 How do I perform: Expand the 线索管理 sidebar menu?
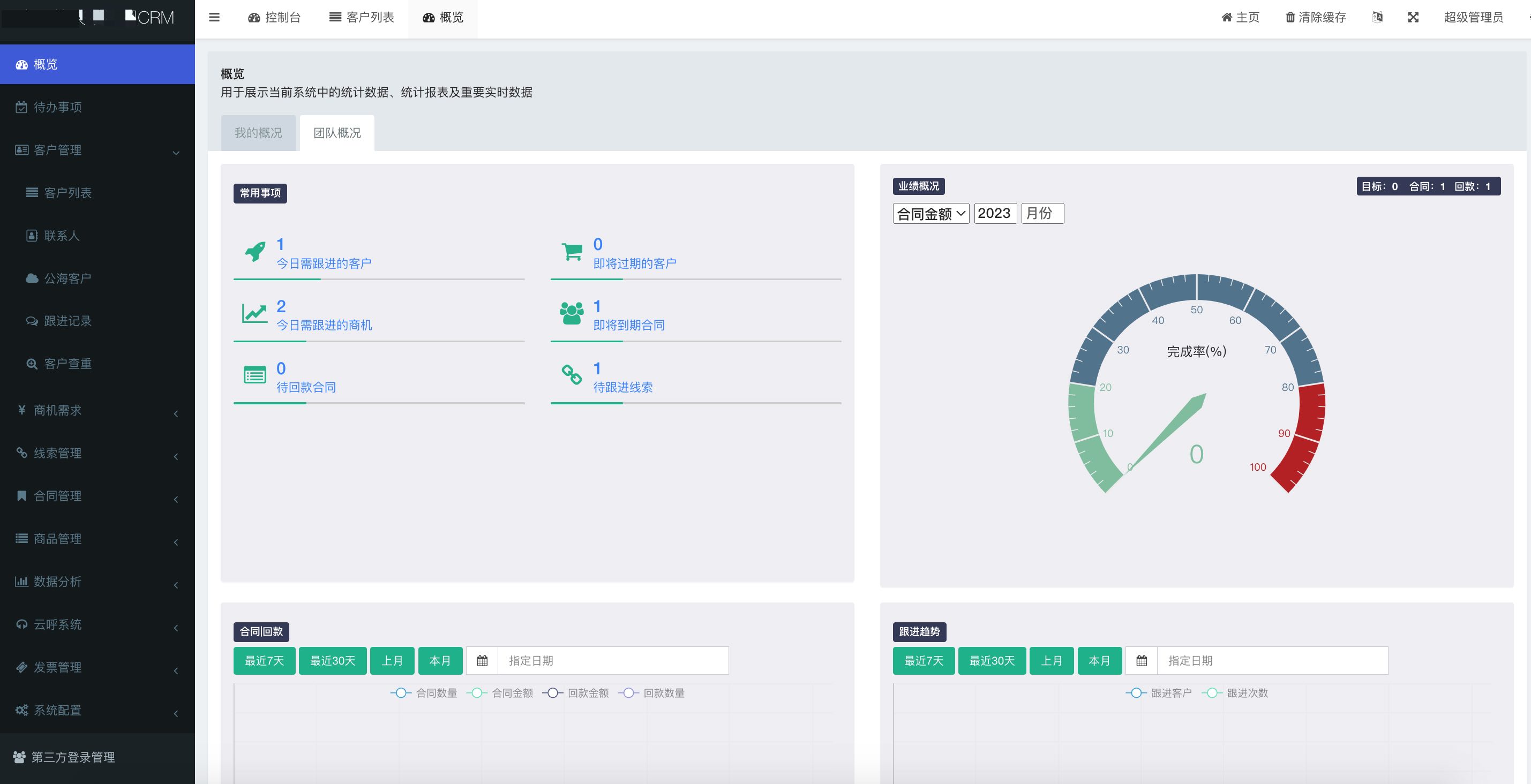coord(97,453)
